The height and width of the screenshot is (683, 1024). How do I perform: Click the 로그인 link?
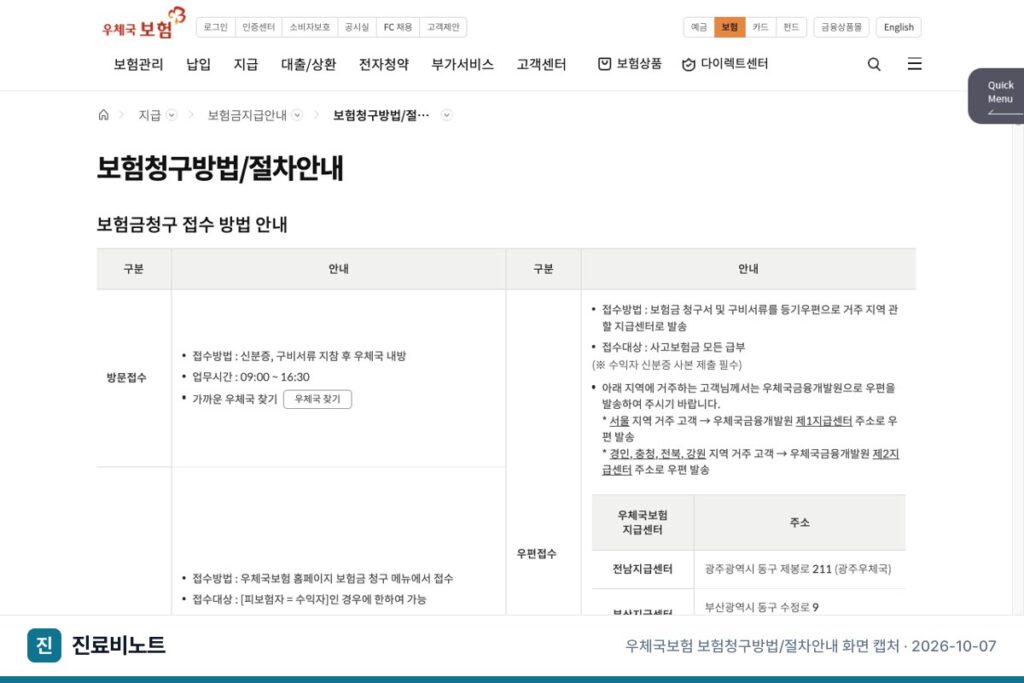point(216,27)
